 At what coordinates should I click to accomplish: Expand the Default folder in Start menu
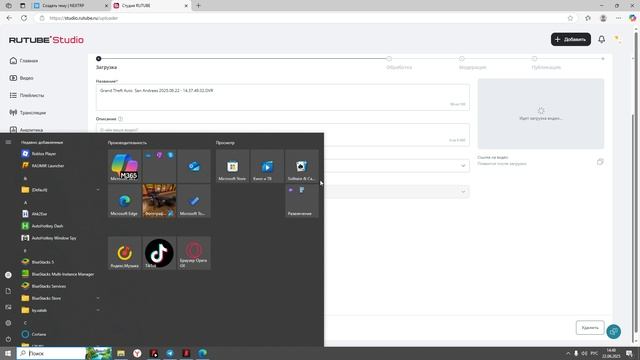[x=59, y=190]
